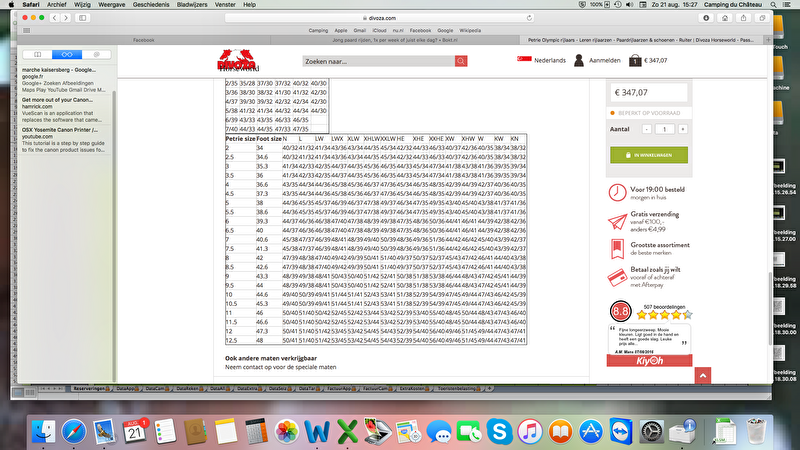This screenshot has width=800, height=450.
Task: Click the Divoza logo
Action: (235, 60)
